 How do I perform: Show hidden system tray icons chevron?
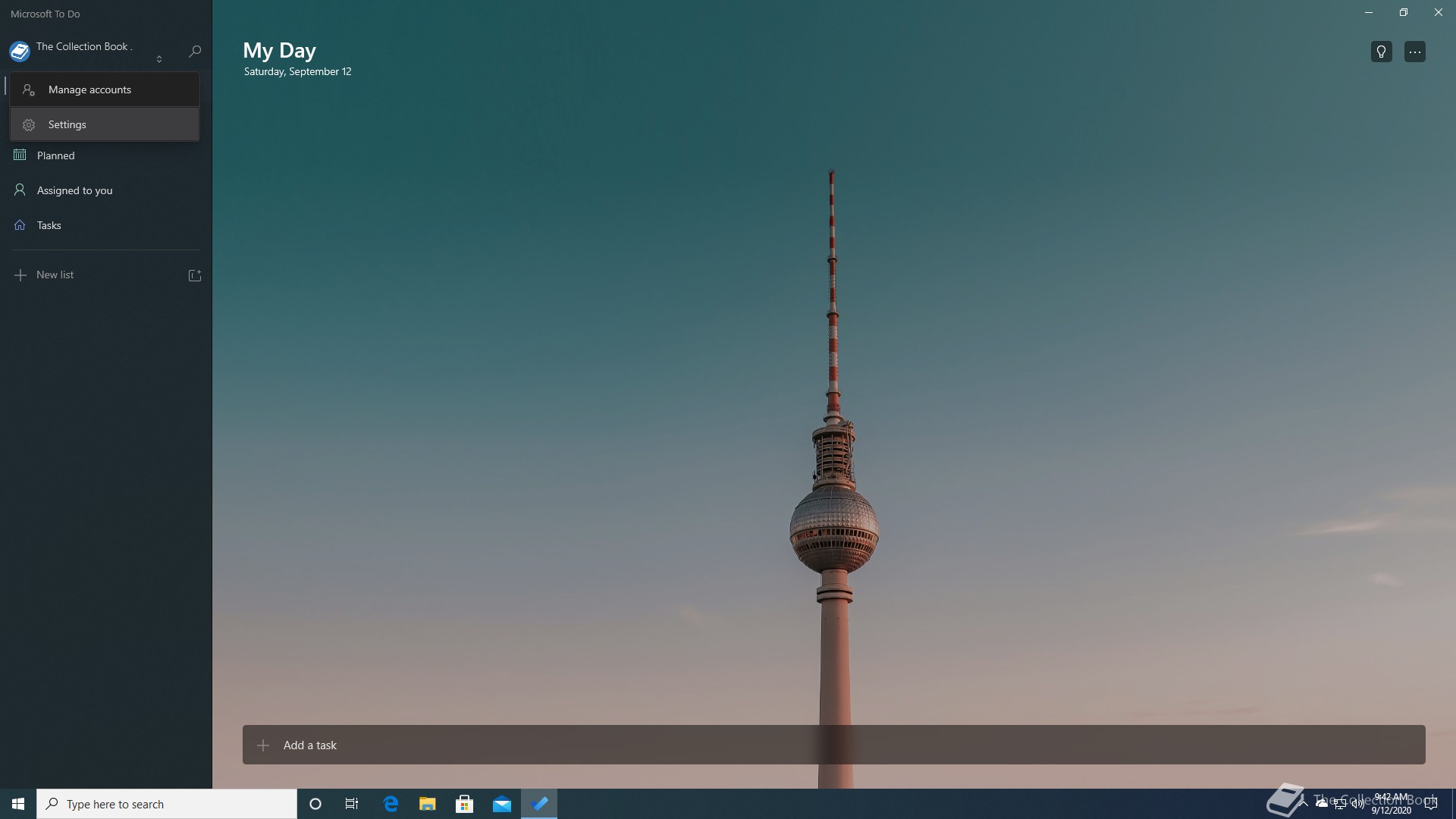[1303, 804]
